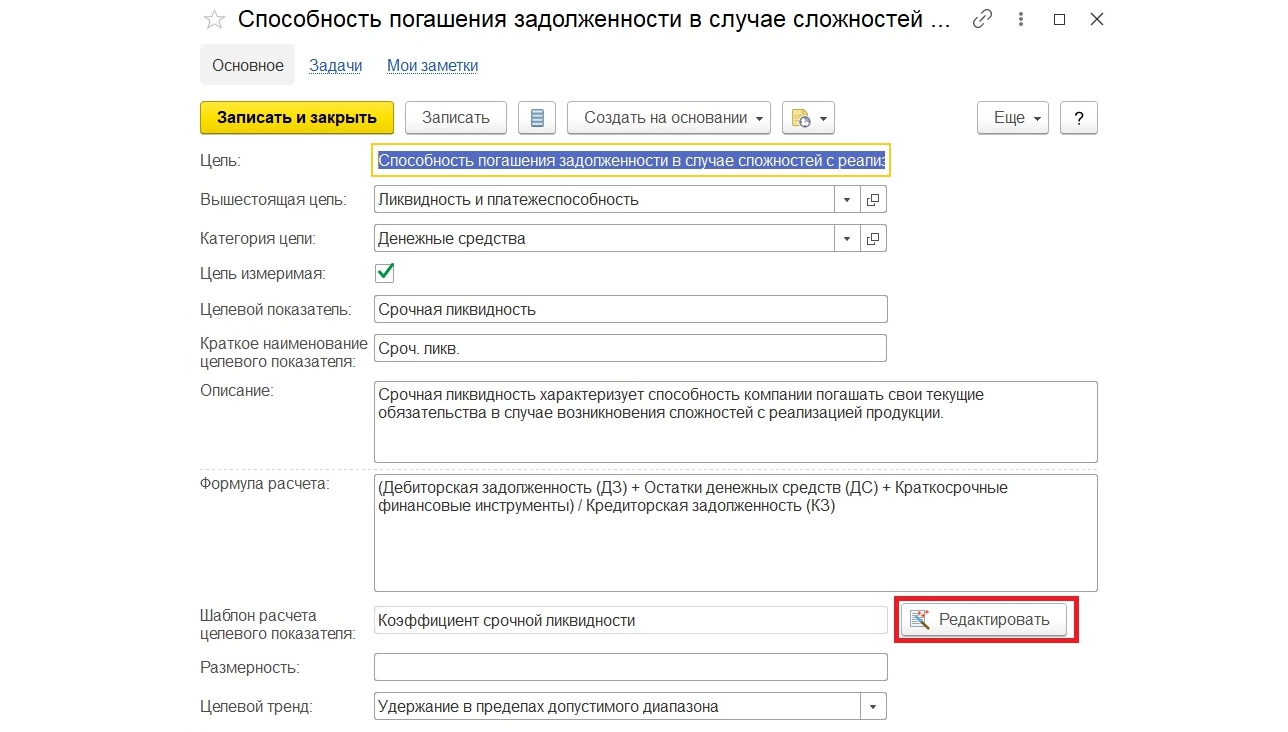Copy link to this object via chain icon
Image resolution: width=1288 pixels, height=732 pixels.
pyautogui.click(x=983, y=19)
